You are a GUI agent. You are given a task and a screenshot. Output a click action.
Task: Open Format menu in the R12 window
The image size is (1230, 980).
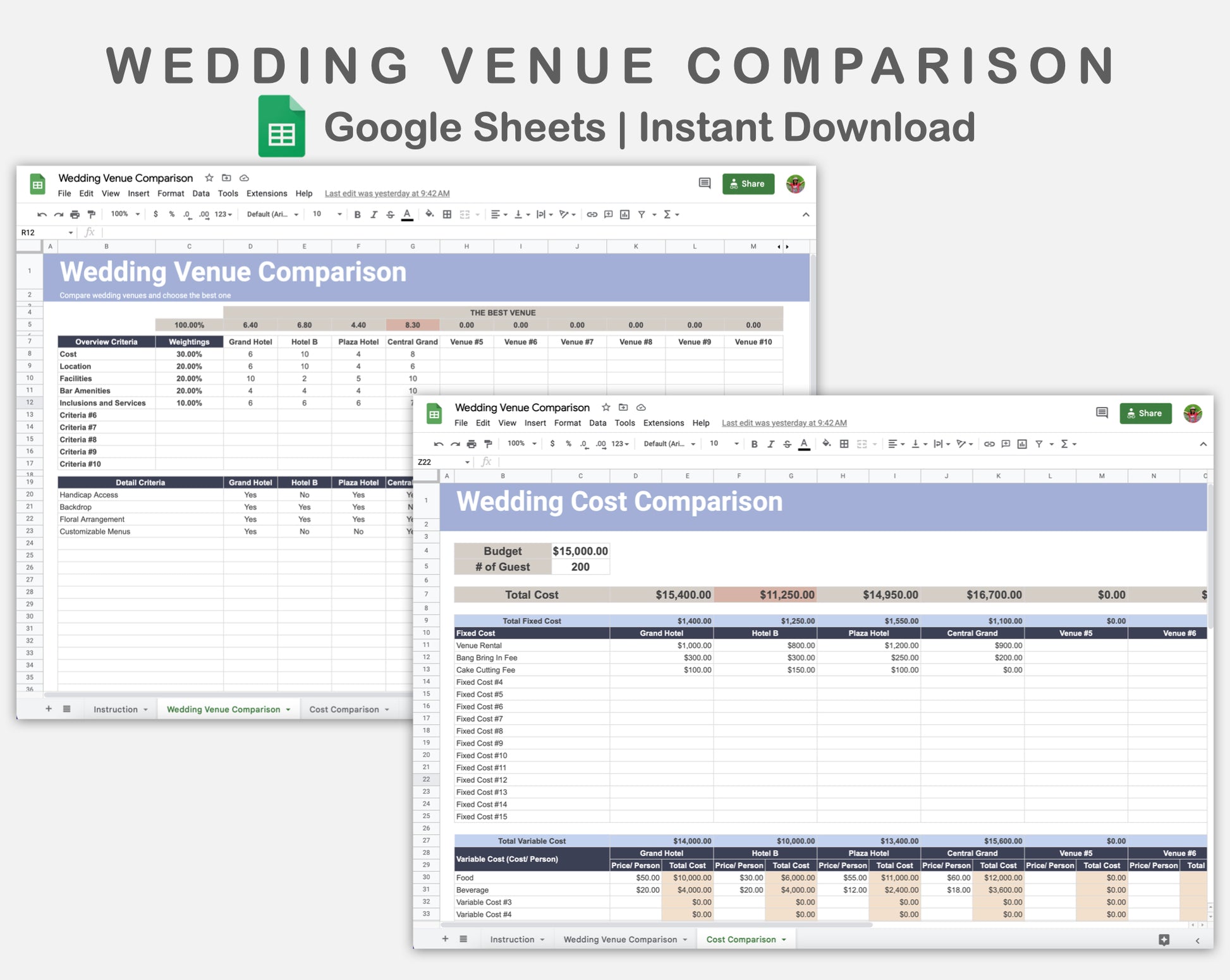coord(171,193)
